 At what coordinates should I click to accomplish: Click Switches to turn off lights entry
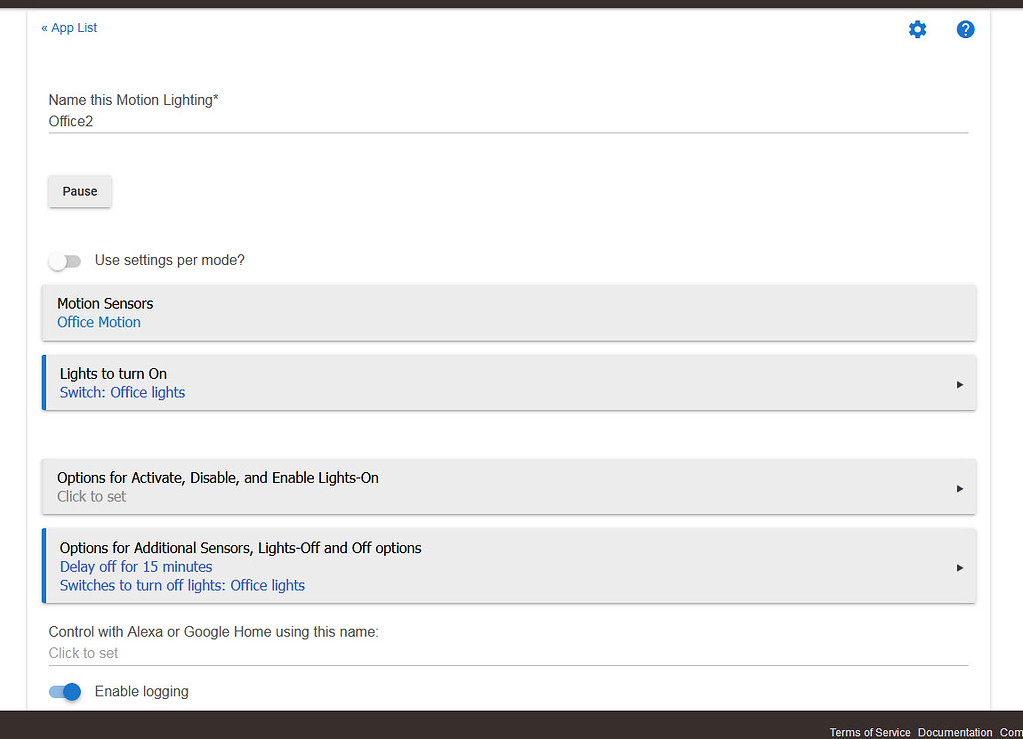(x=182, y=585)
